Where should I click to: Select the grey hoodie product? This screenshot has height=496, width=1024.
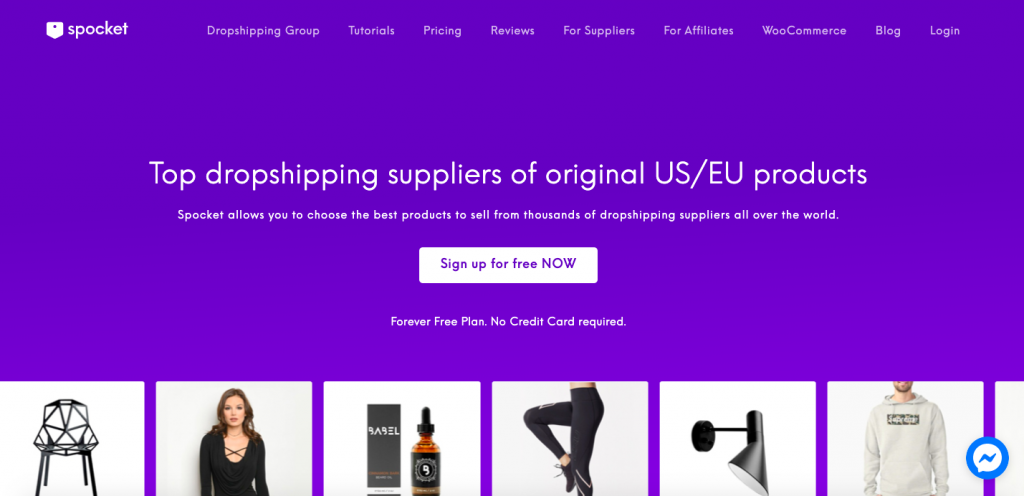point(905,439)
